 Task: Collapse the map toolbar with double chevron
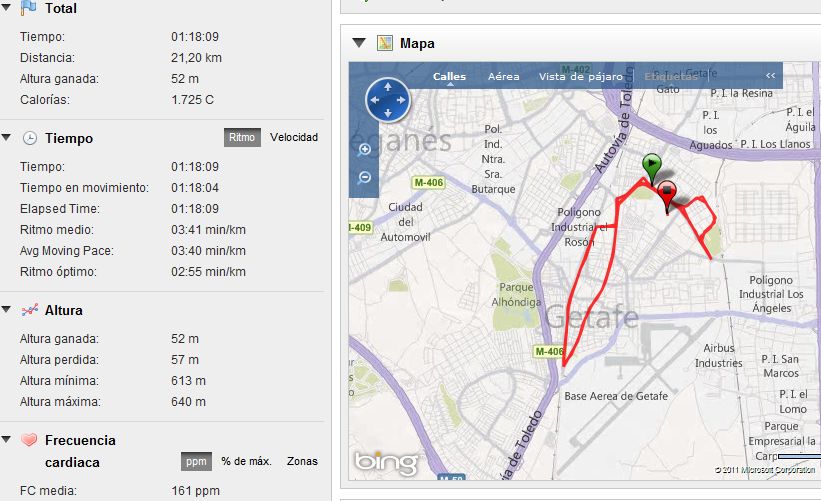click(x=771, y=76)
